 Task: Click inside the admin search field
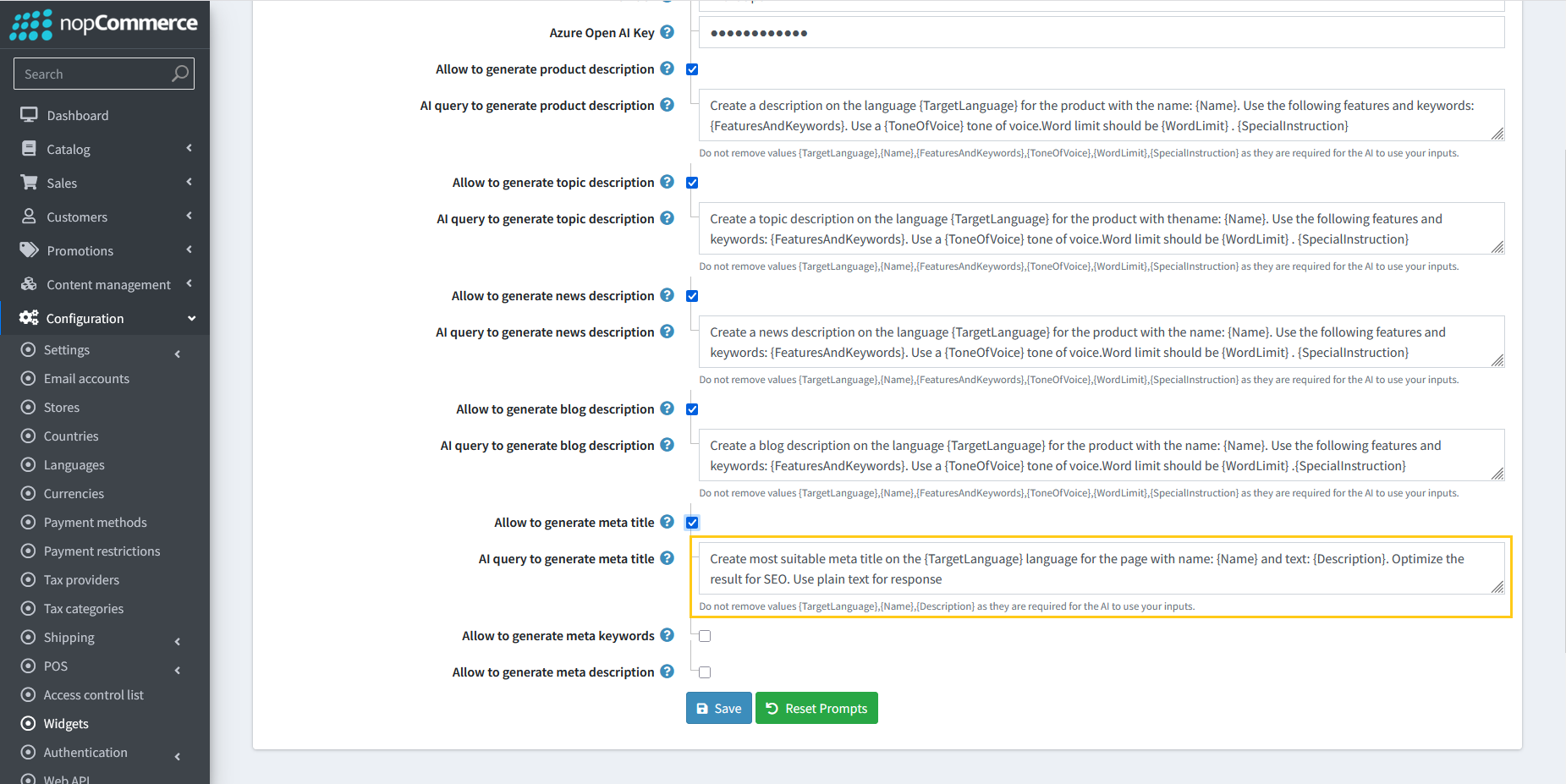(x=93, y=74)
